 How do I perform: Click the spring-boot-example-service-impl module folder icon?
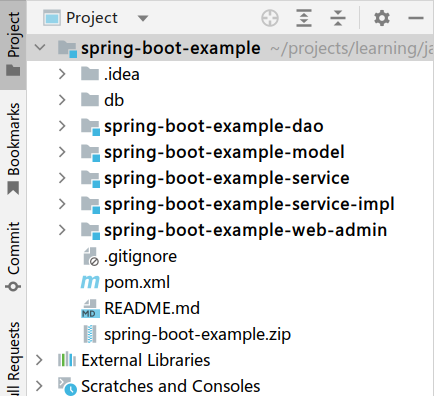(90, 205)
